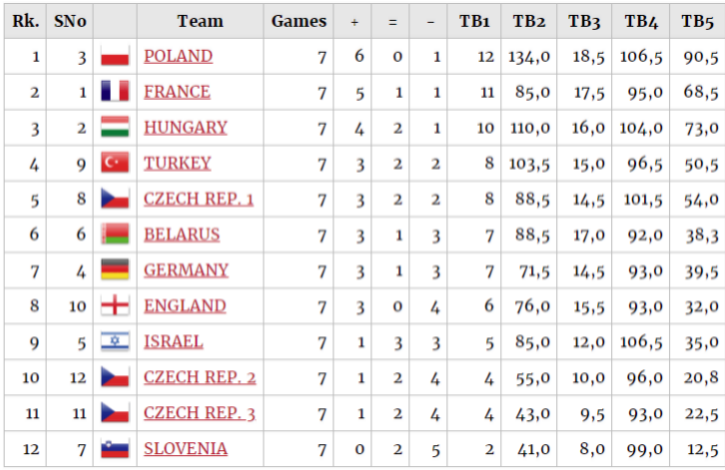
Task: Click the Rk. column header
Action: [x=25, y=21]
